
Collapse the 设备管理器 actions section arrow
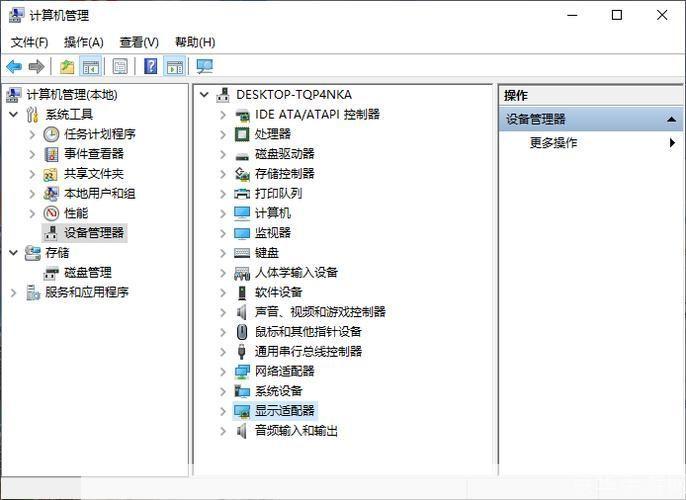tap(672, 119)
